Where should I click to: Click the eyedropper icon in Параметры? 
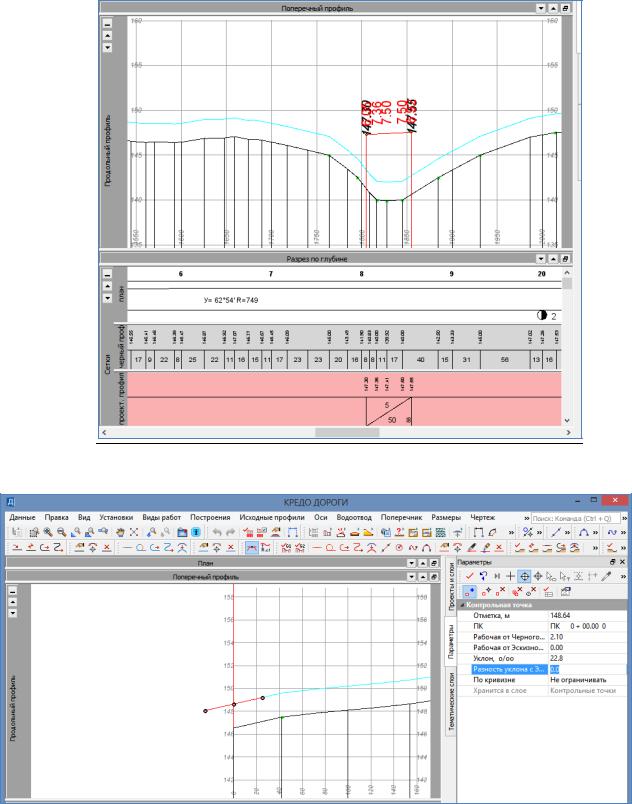[x=607, y=576]
